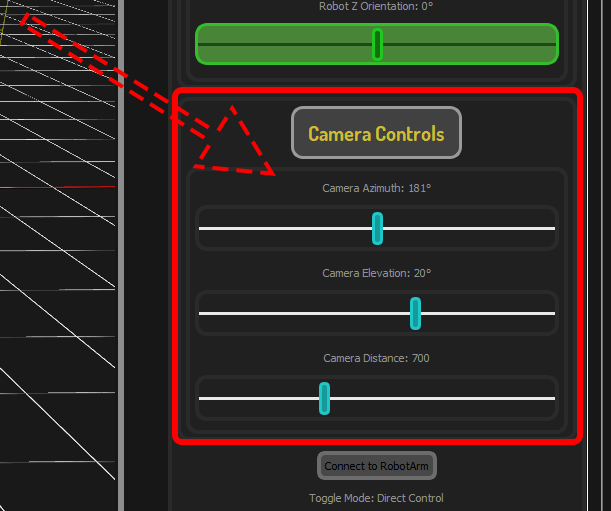
Task: Click Camera Distance track right of handle
Action: click(440, 398)
